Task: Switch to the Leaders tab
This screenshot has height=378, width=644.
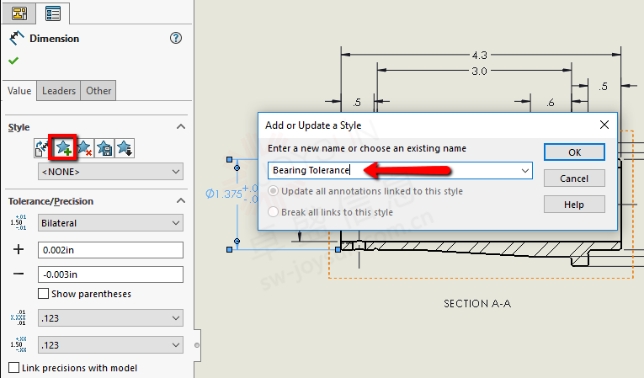Action: pyautogui.click(x=59, y=91)
